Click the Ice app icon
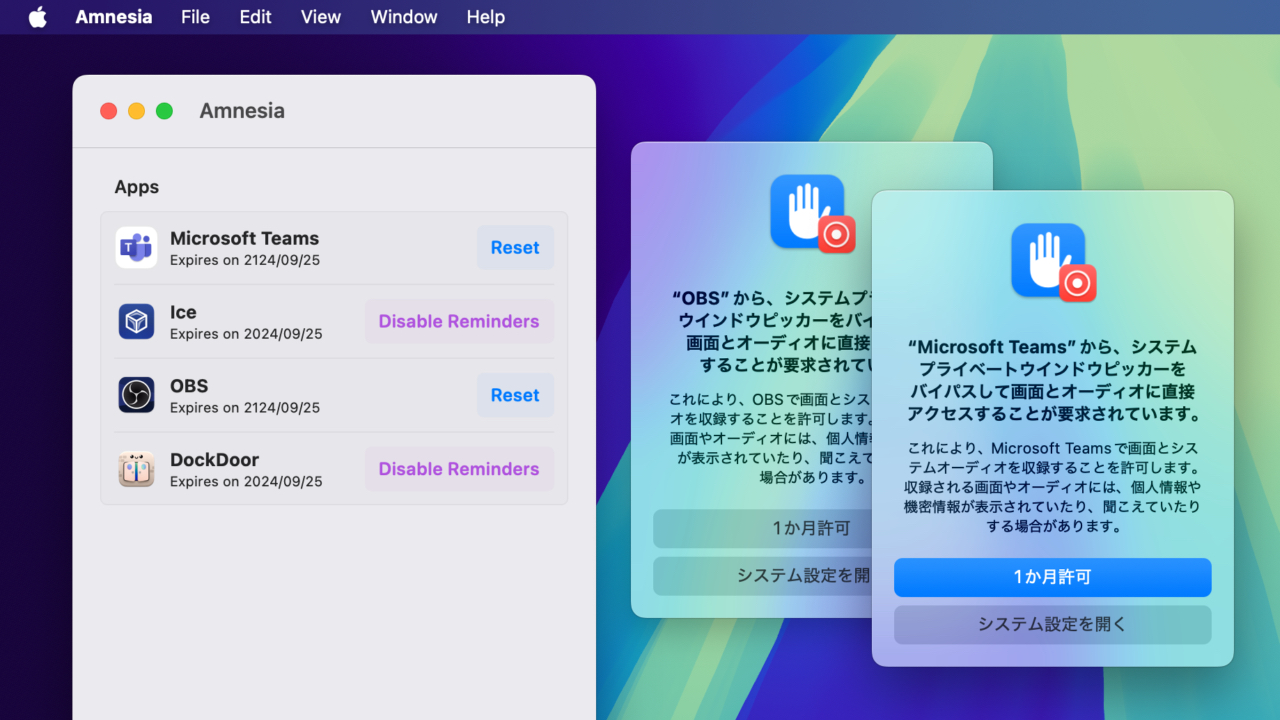Image resolution: width=1280 pixels, height=720 pixels. coord(136,321)
